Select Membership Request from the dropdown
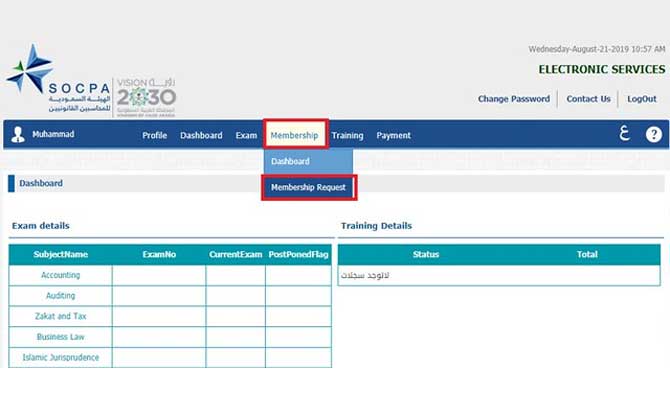The width and height of the screenshot is (670, 410). click(308, 187)
